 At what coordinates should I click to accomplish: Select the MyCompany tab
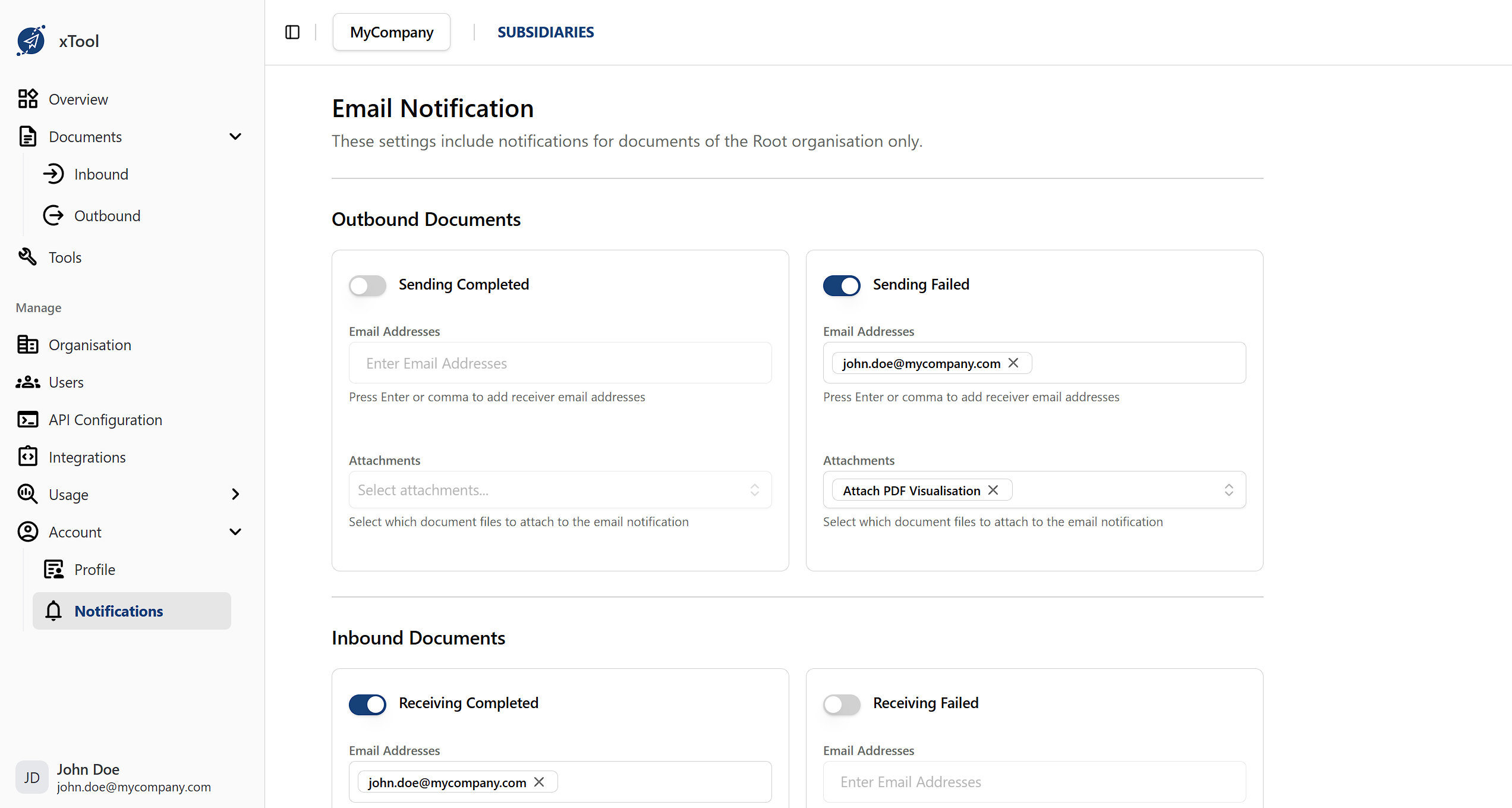tap(391, 32)
